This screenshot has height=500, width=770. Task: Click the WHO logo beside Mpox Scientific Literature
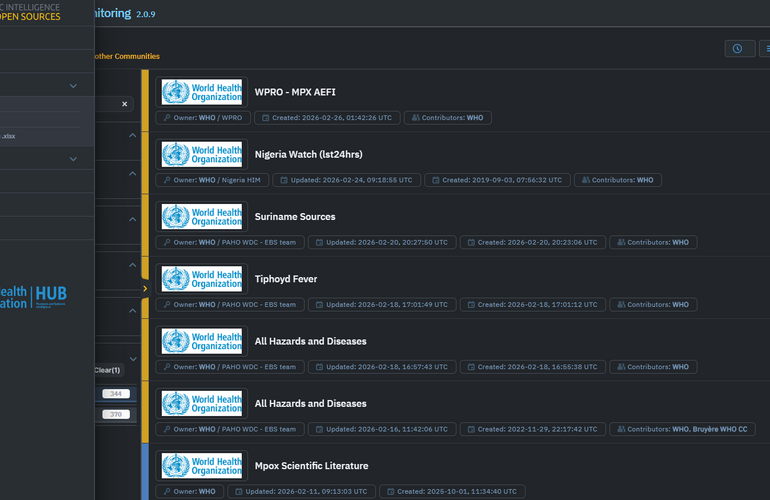point(203,466)
